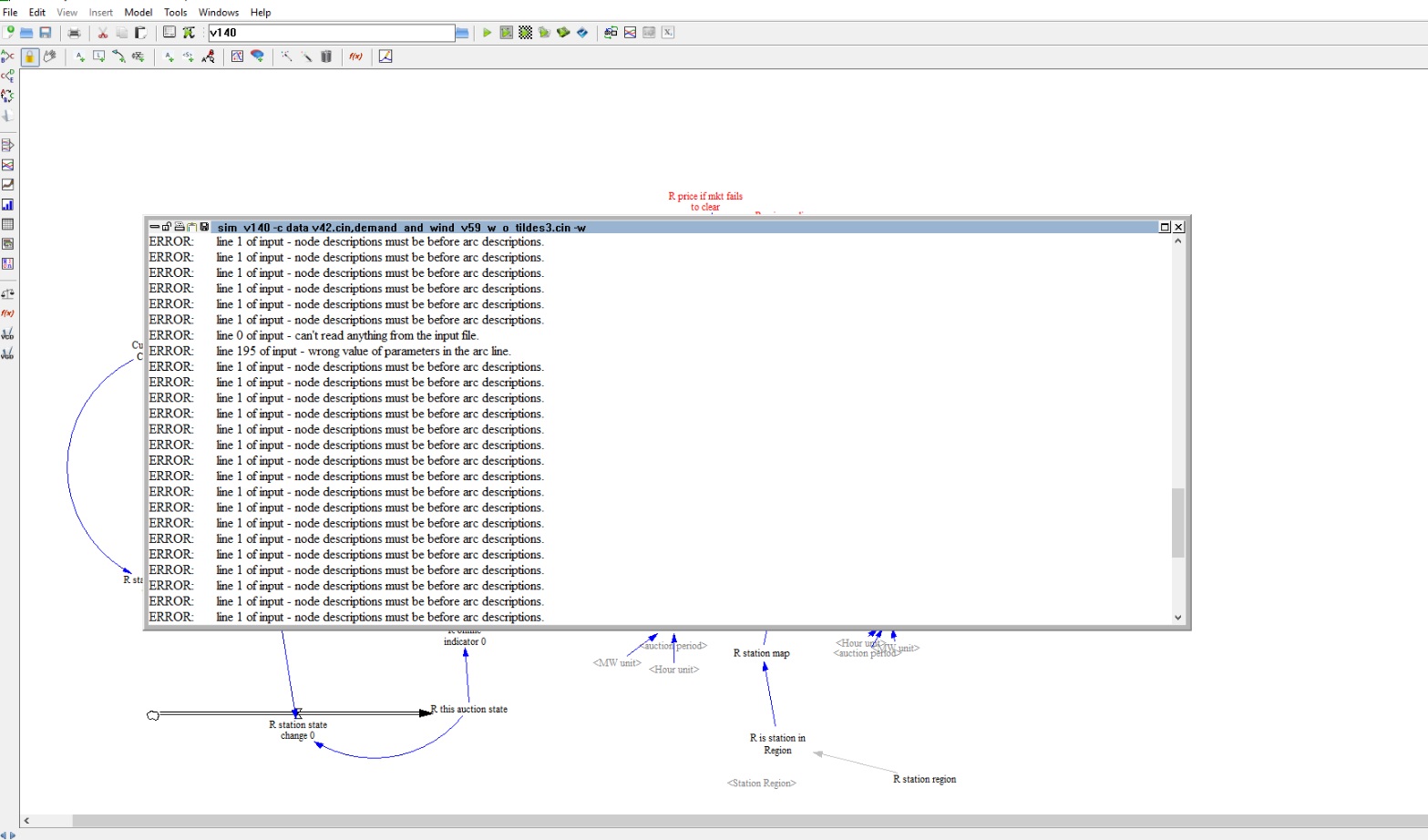This screenshot has height=840, width=1428.
Task: Click the Output Windows toolbar icon
Action: pos(630,33)
